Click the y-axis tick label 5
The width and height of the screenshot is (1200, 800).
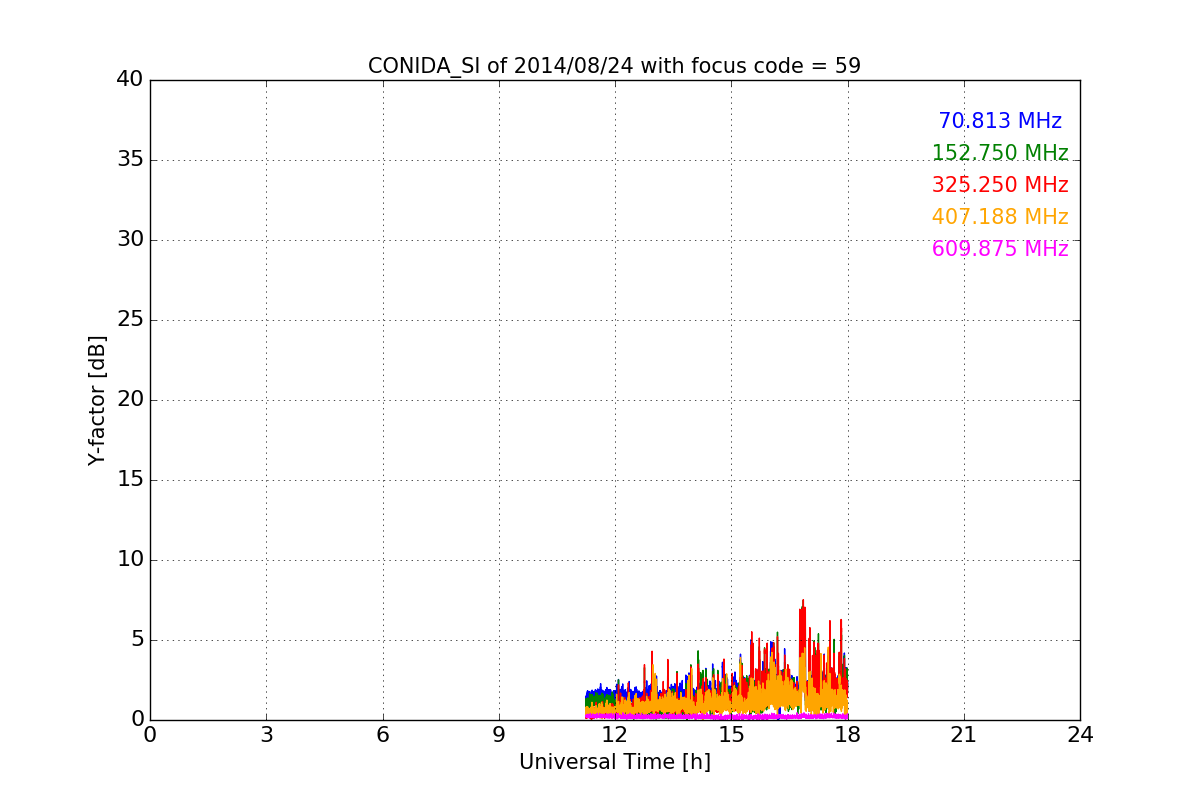pos(137,640)
